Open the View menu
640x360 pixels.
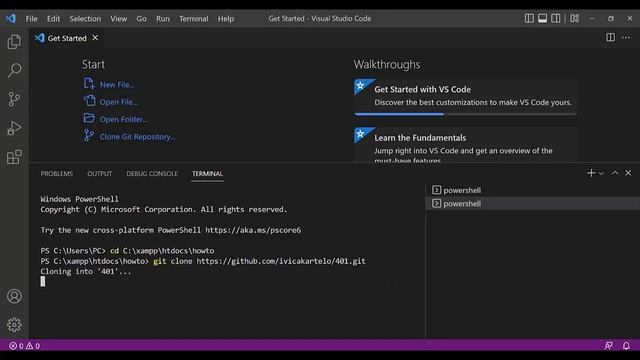tap(118, 19)
